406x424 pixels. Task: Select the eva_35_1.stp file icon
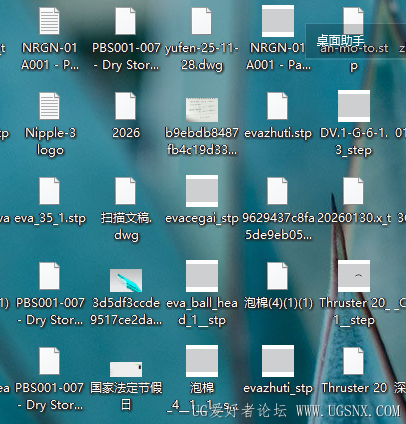(x=49, y=191)
